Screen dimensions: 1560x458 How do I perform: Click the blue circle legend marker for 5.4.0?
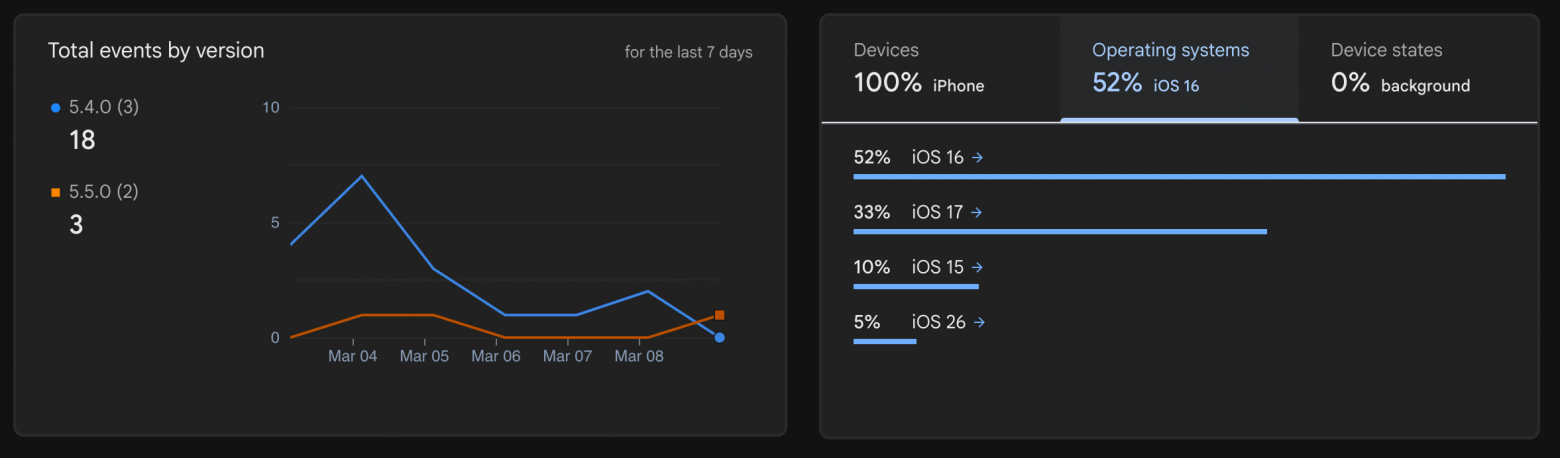click(55, 107)
